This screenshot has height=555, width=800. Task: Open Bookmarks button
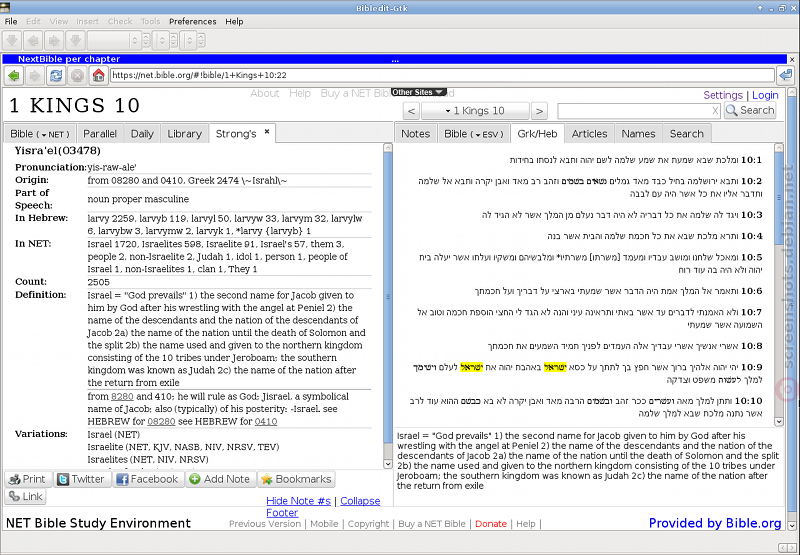coord(296,479)
